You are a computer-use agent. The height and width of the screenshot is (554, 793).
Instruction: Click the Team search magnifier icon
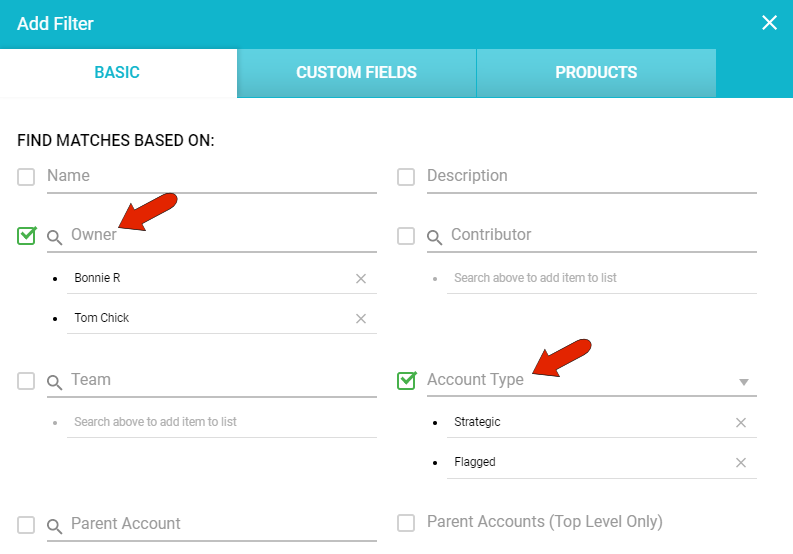[x=55, y=382]
